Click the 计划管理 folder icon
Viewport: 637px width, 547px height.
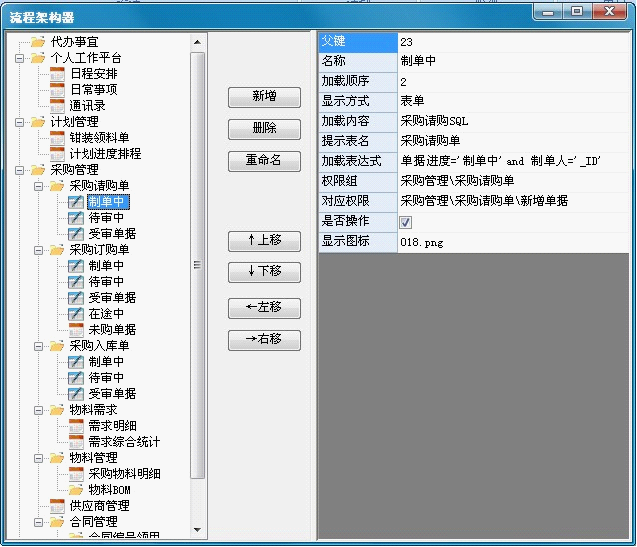tap(38, 122)
